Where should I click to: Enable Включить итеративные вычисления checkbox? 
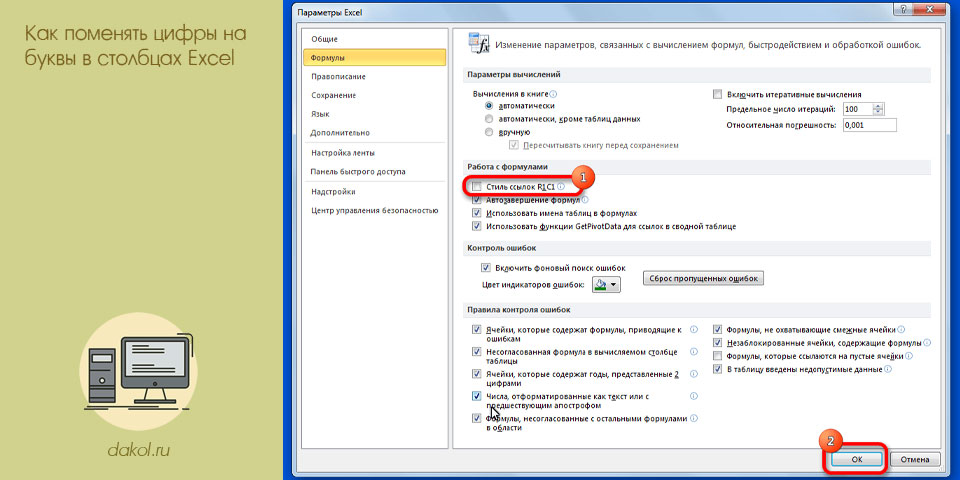click(718, 94)
